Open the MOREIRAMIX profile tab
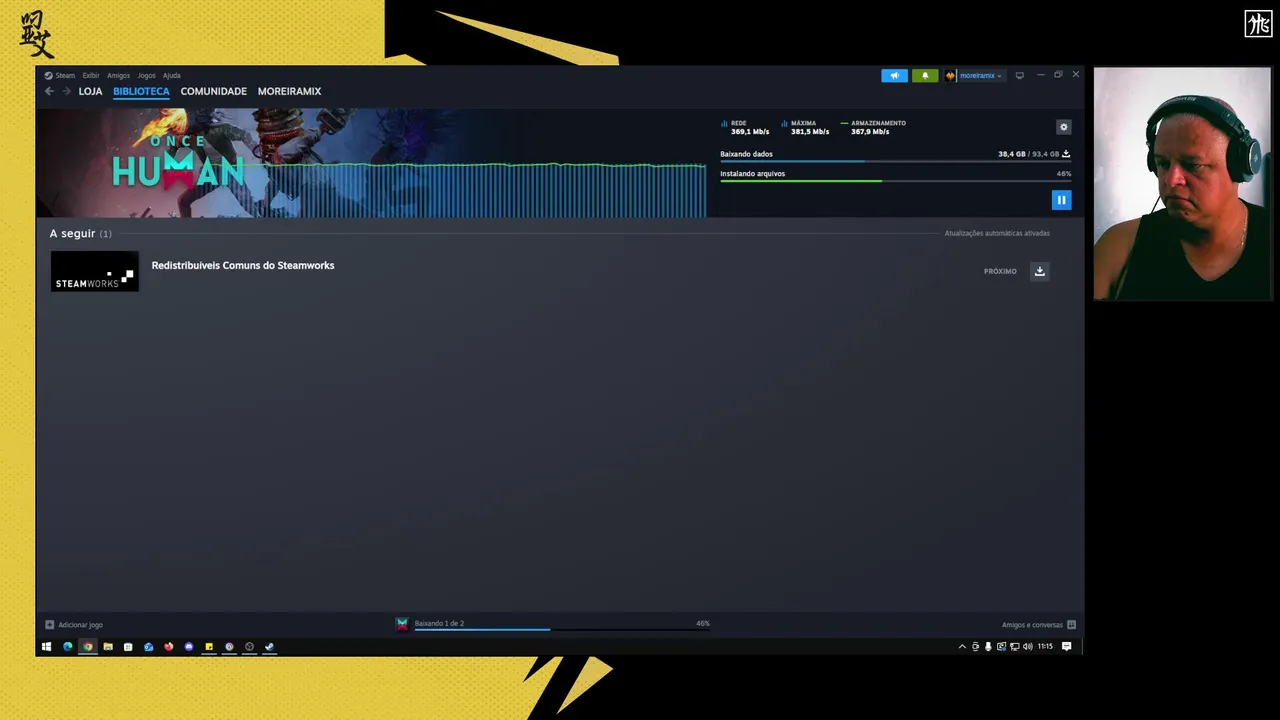This screenshot has width=1280, height=720. pyautogui.click(x=289, y=91)
